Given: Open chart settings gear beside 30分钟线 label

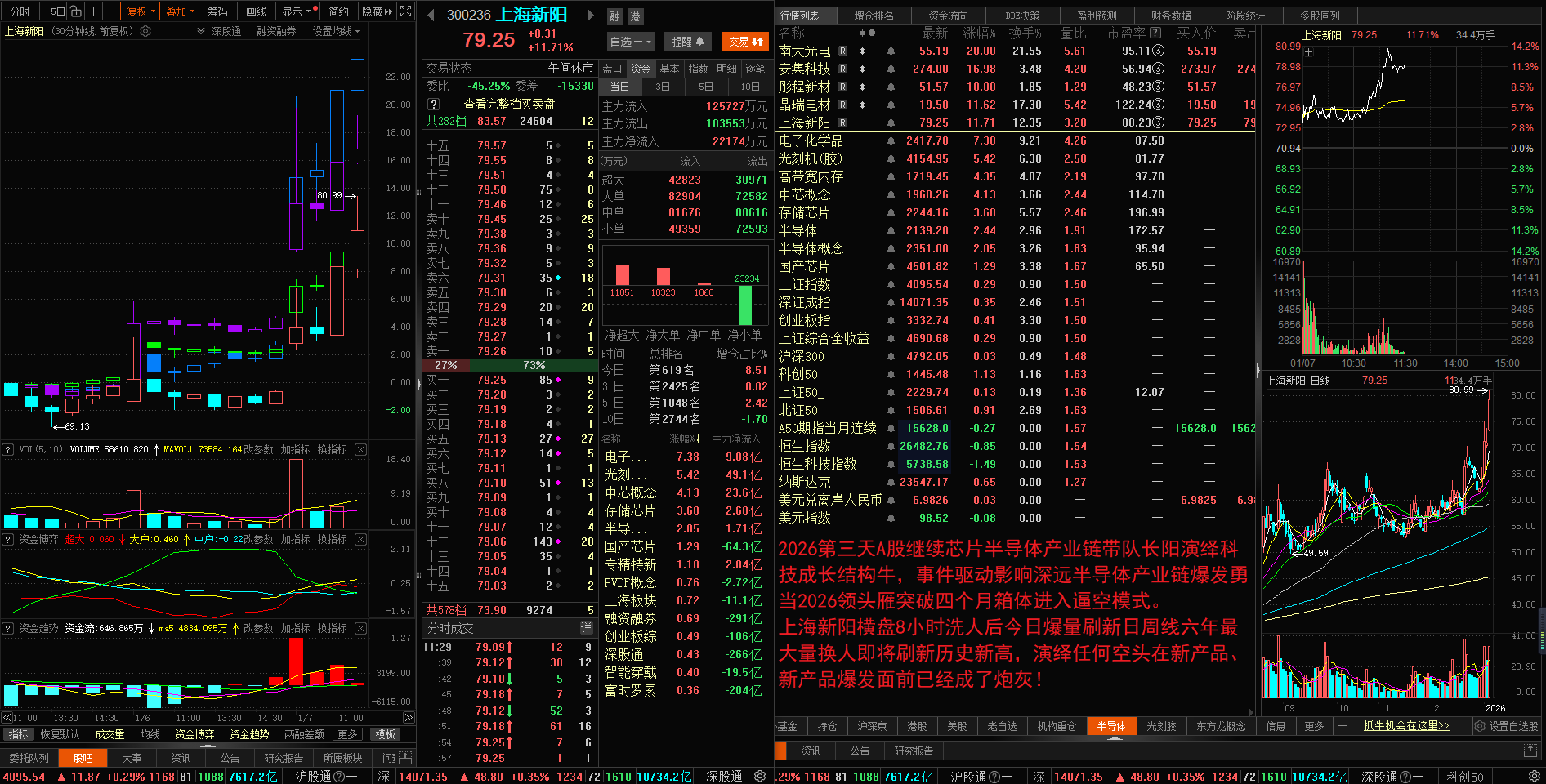Looking at the screenshot, I should coord(145,31).
